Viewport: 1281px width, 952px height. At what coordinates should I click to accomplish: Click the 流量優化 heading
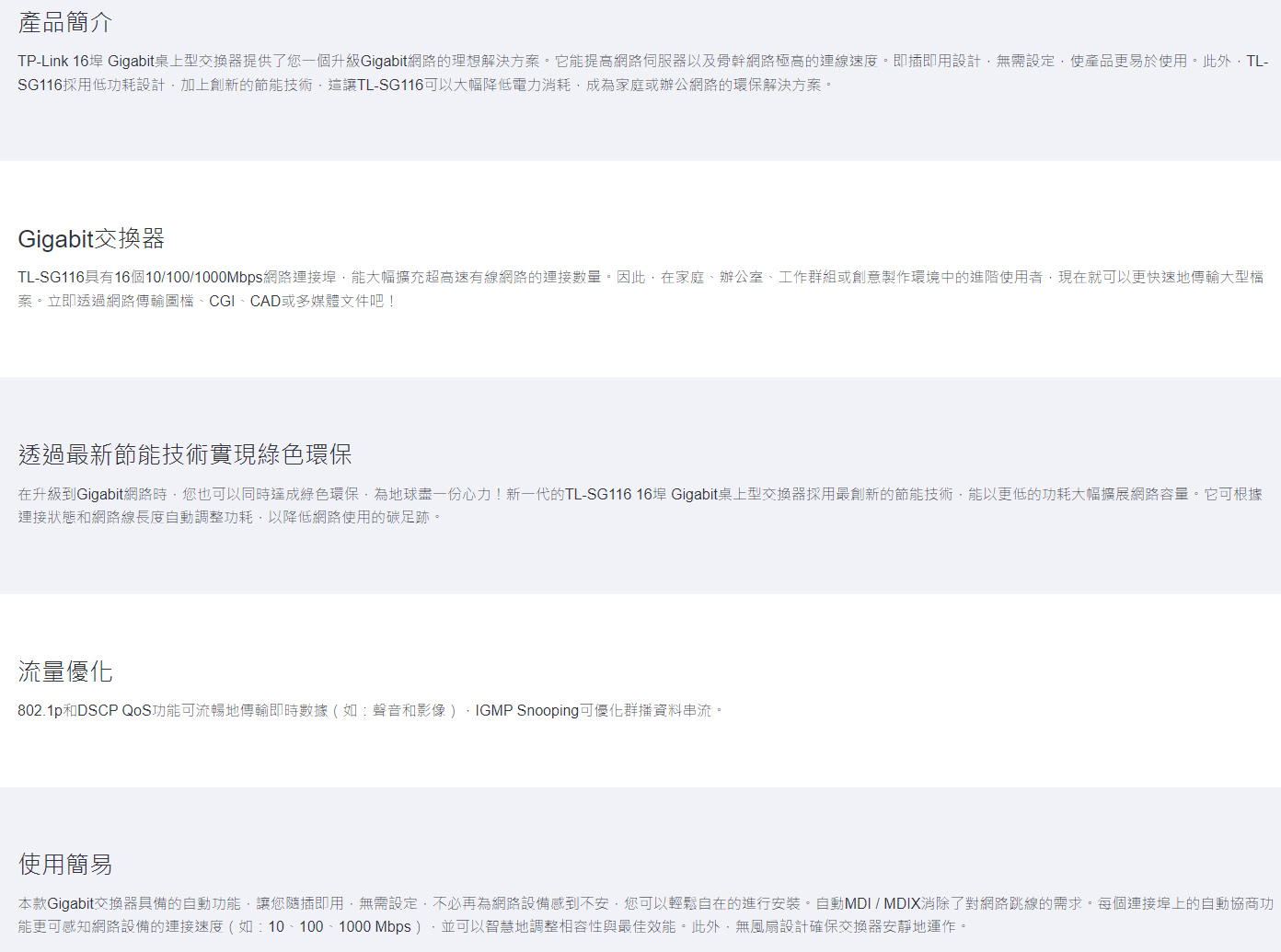click(x=64, y=671)
